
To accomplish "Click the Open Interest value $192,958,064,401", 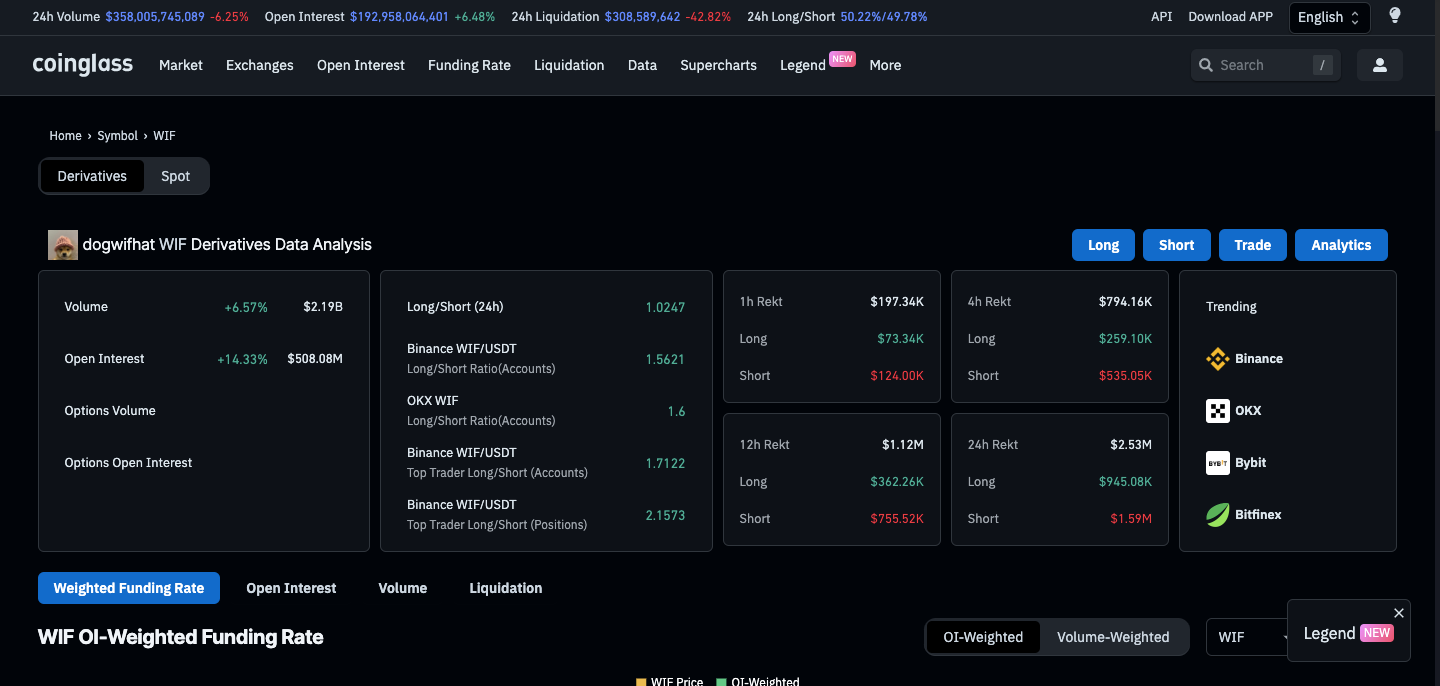I will pyautogui.click(x=399, y=17).
